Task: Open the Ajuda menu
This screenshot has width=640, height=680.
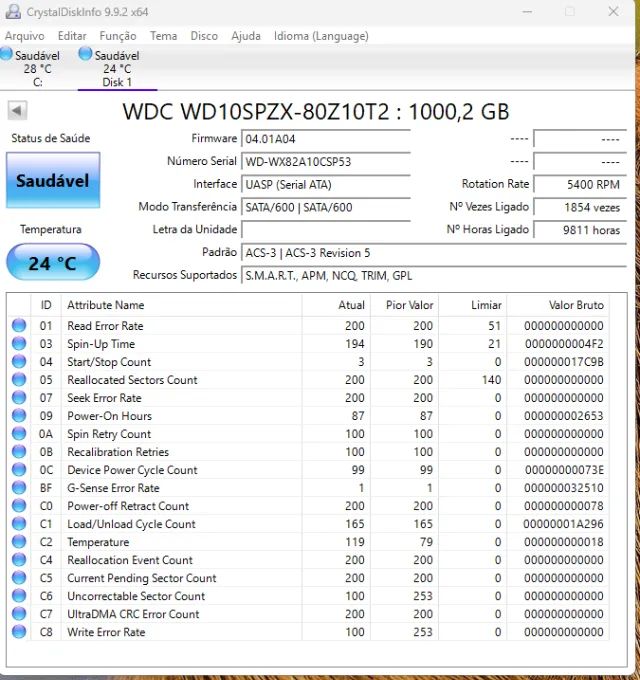Action: (246, 36)
